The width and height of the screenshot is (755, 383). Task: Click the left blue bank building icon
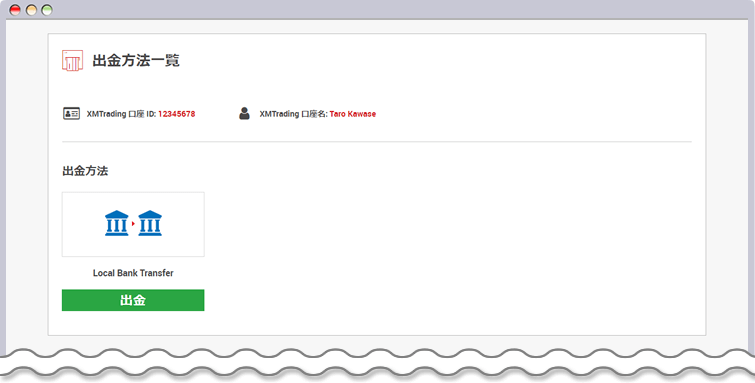click(117, 223)
